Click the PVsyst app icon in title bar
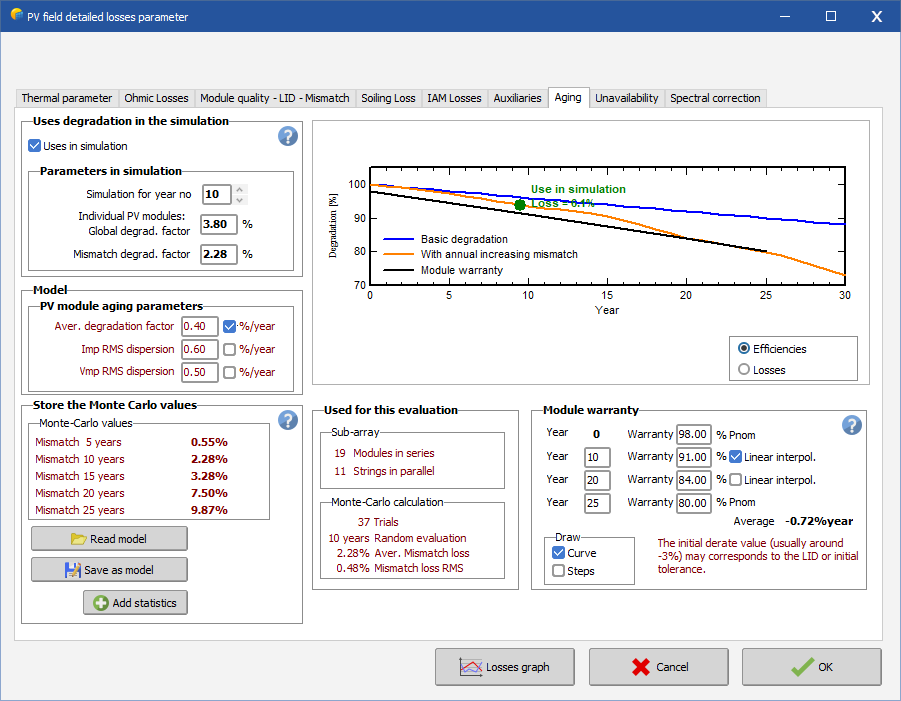This screenshot has width=901, height=701. (17, 15)
